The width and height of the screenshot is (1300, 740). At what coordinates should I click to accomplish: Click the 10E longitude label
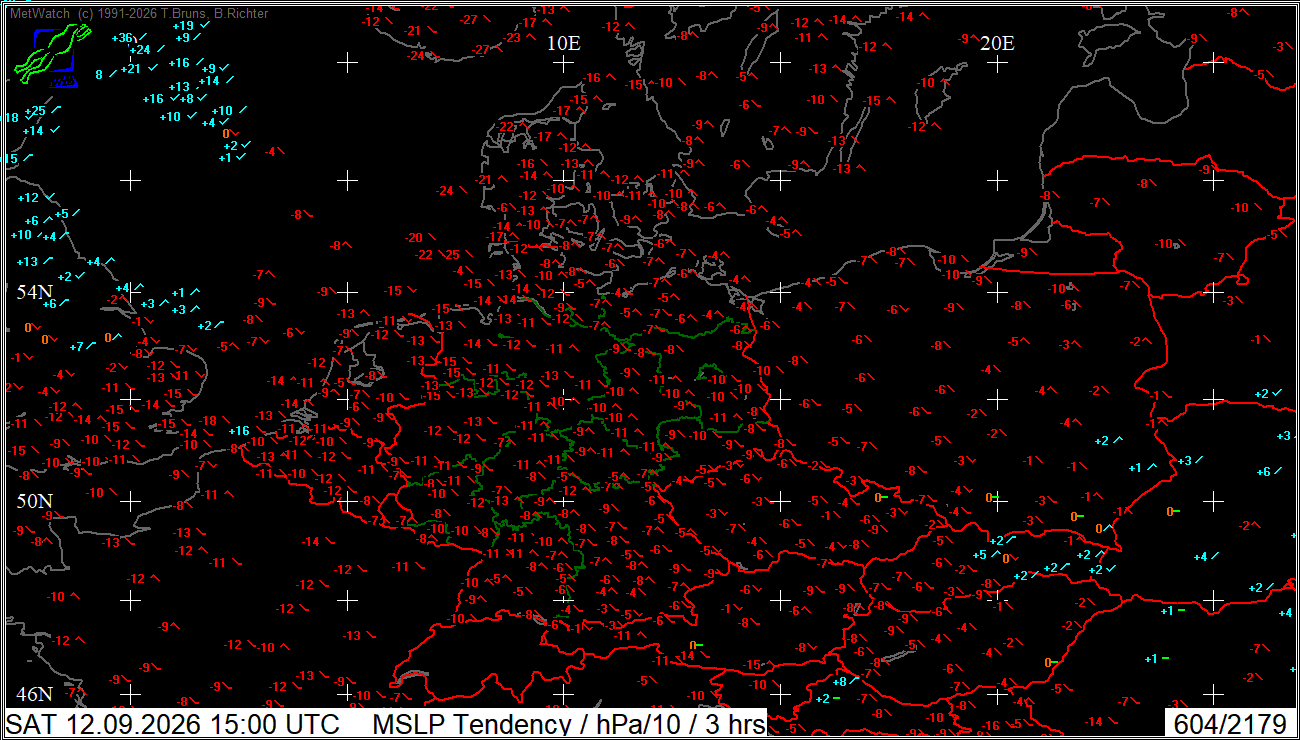564,43
